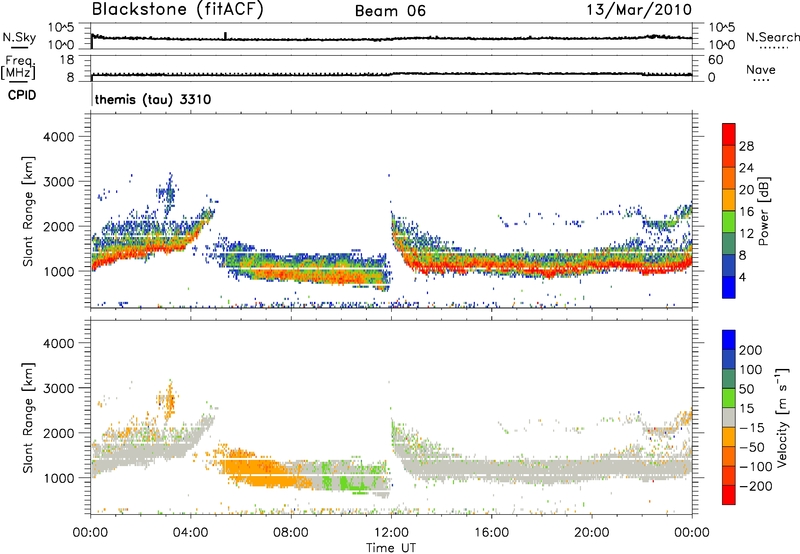Click the 'Blackstone (fitACF)' title text
This screenshot has width=800, height=554.
point(178,10)
